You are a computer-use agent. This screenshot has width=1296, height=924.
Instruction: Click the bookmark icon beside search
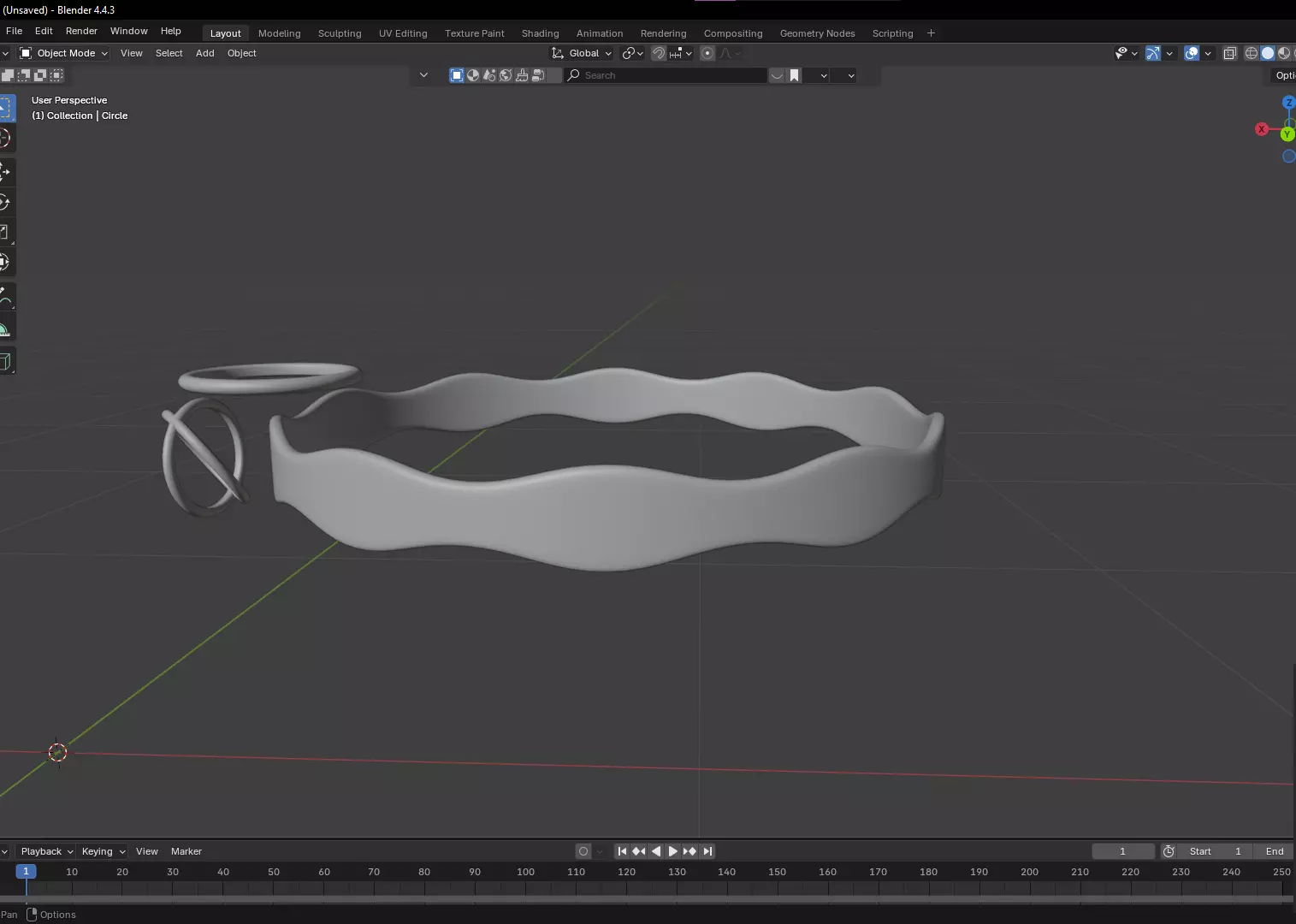[795, 75]
